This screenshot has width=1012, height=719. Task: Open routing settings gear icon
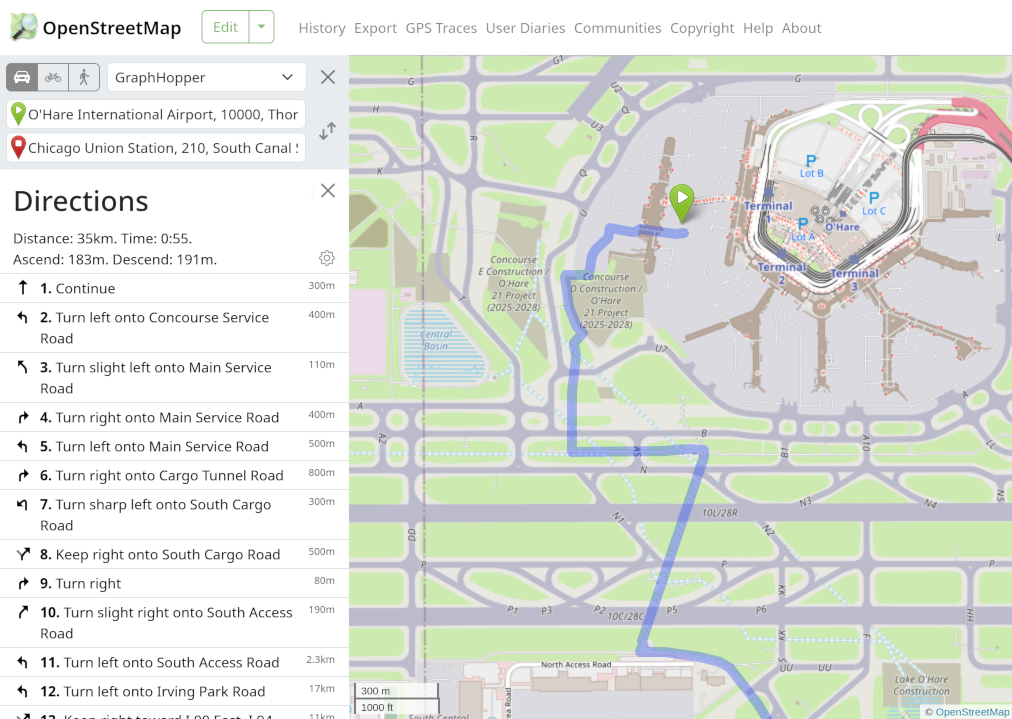327,258
